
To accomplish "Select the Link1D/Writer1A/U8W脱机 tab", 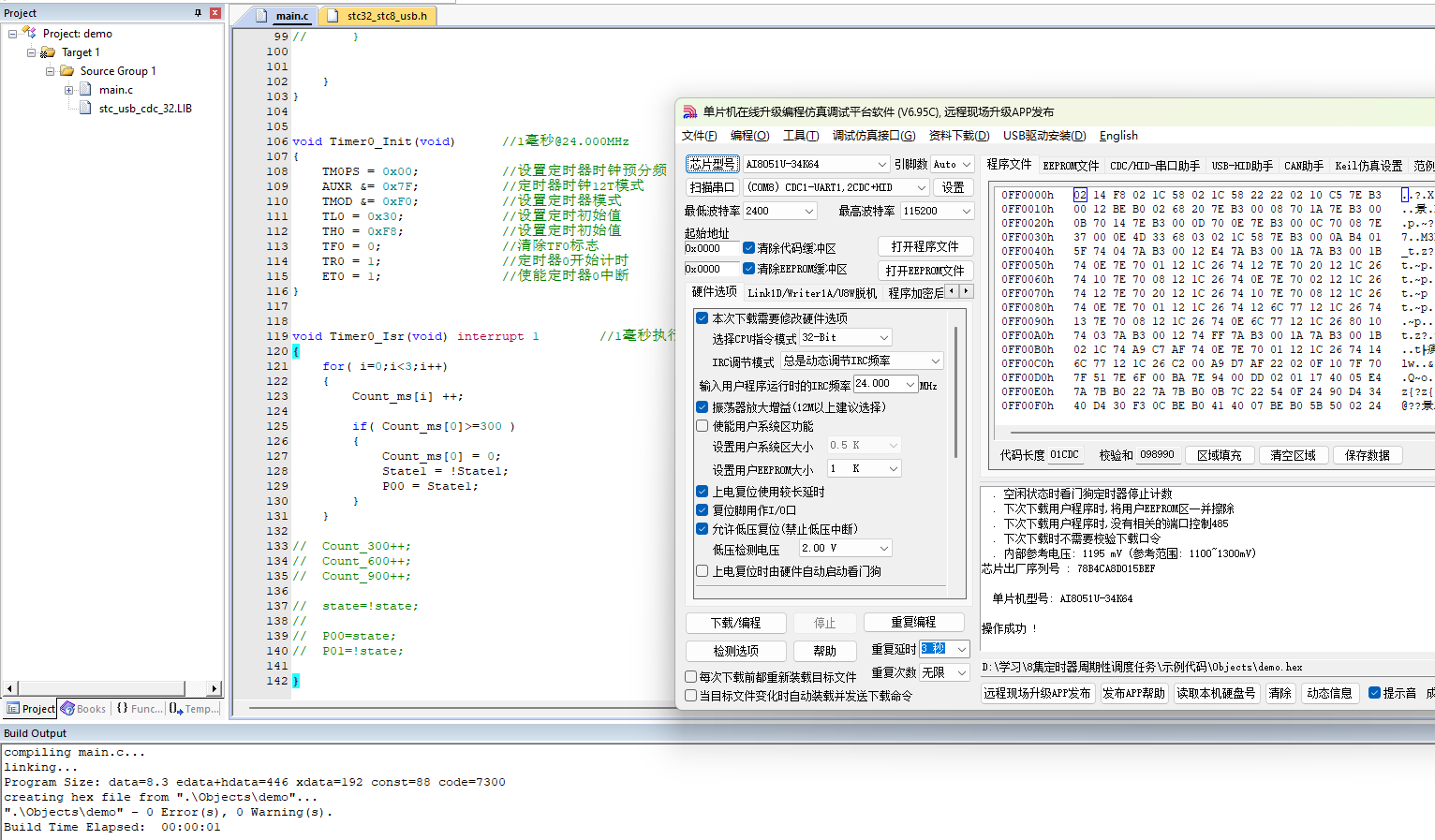I will tap(812, 293).
